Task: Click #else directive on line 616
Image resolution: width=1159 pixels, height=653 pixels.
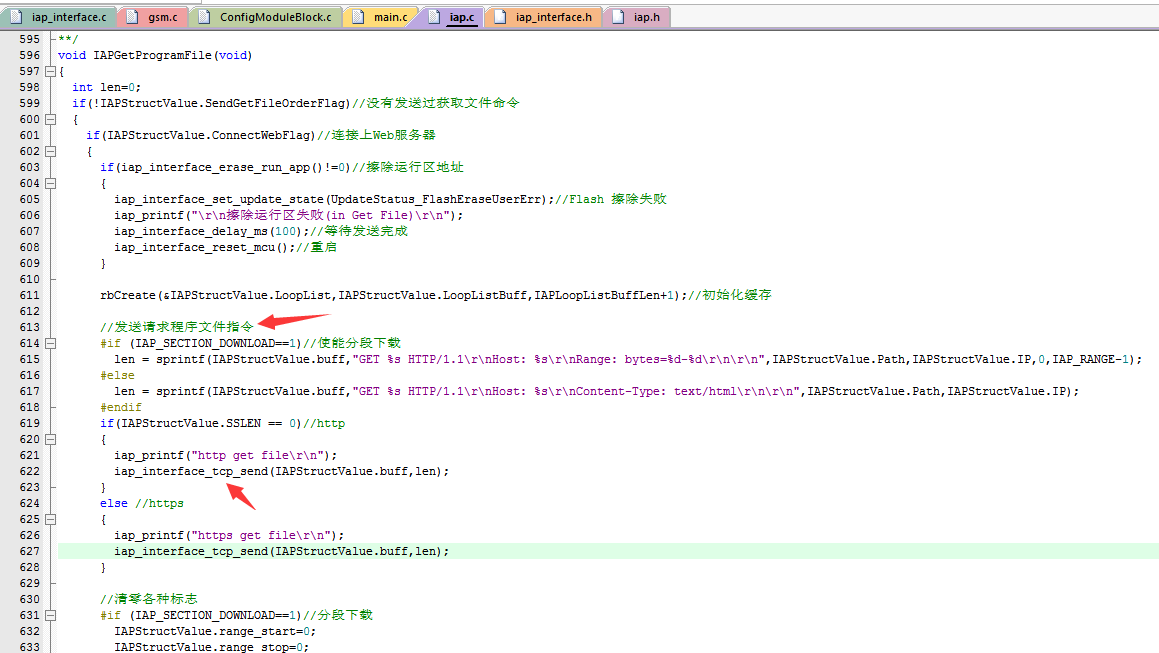Action: click(x=118, y=375)
